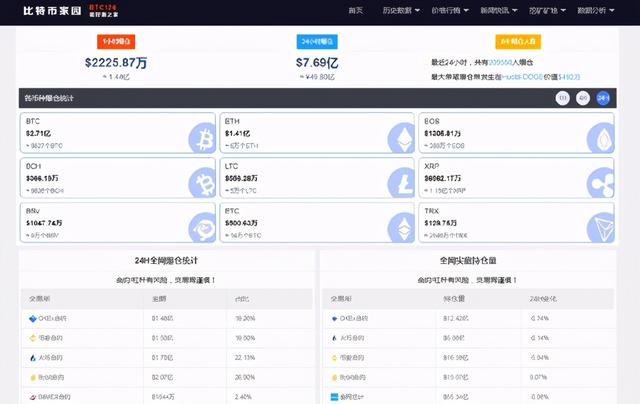This screenshot has width=640, height=404.
Task: Click BitMEX icon in the 24H liquidation table
Action: 33,397
